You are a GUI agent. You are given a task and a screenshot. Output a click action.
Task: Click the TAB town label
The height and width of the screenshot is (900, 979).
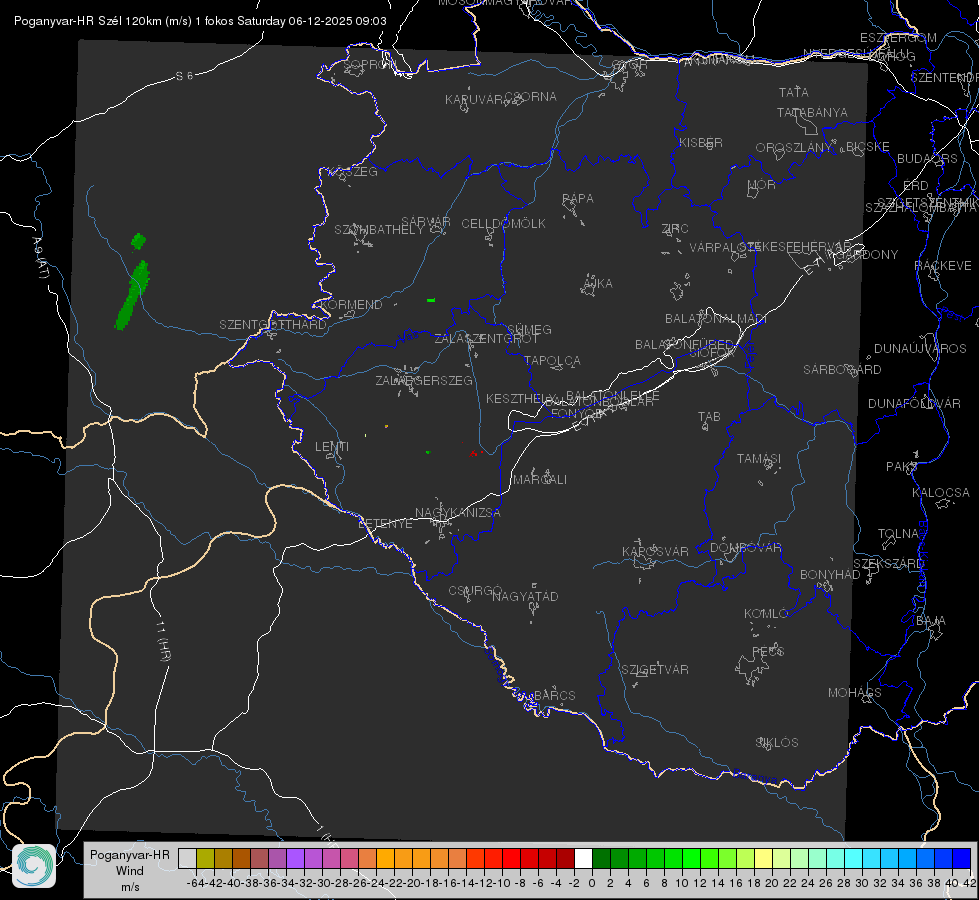click(x=709, y=417)
